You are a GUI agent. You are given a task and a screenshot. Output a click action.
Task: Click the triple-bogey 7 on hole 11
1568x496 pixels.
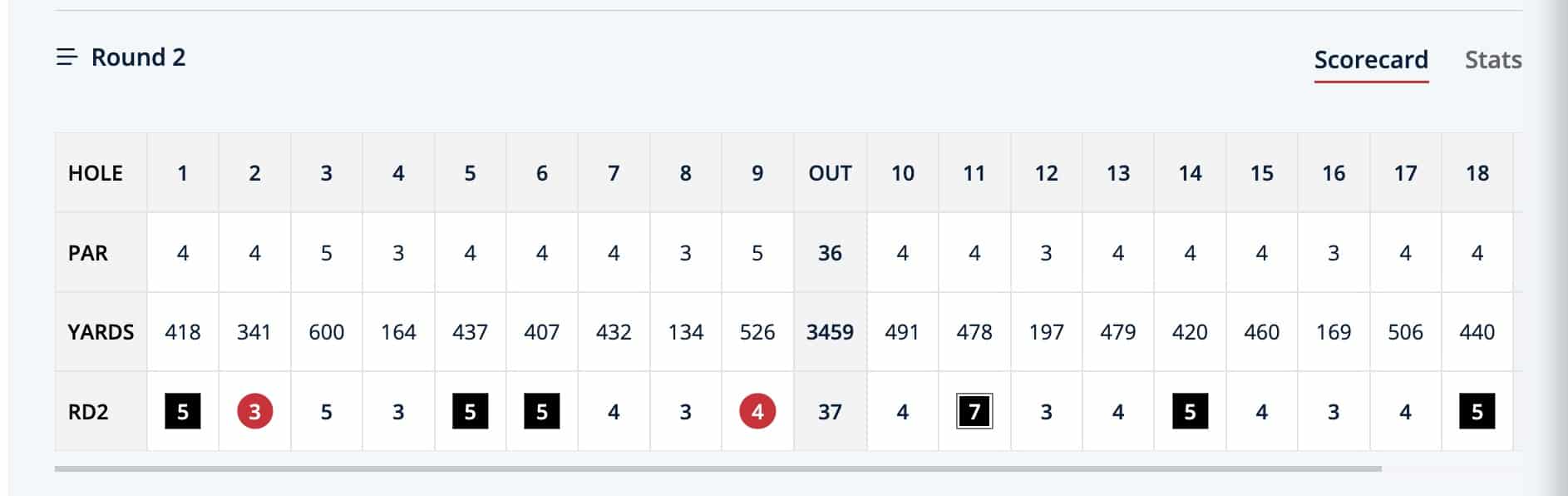point(974,411)
